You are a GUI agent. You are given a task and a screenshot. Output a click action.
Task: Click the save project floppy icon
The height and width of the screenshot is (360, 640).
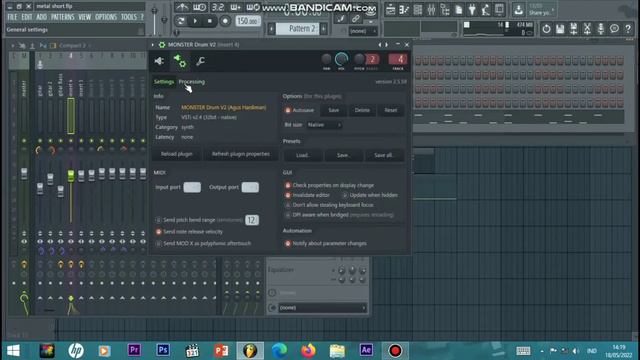click(x=560, y=29)
